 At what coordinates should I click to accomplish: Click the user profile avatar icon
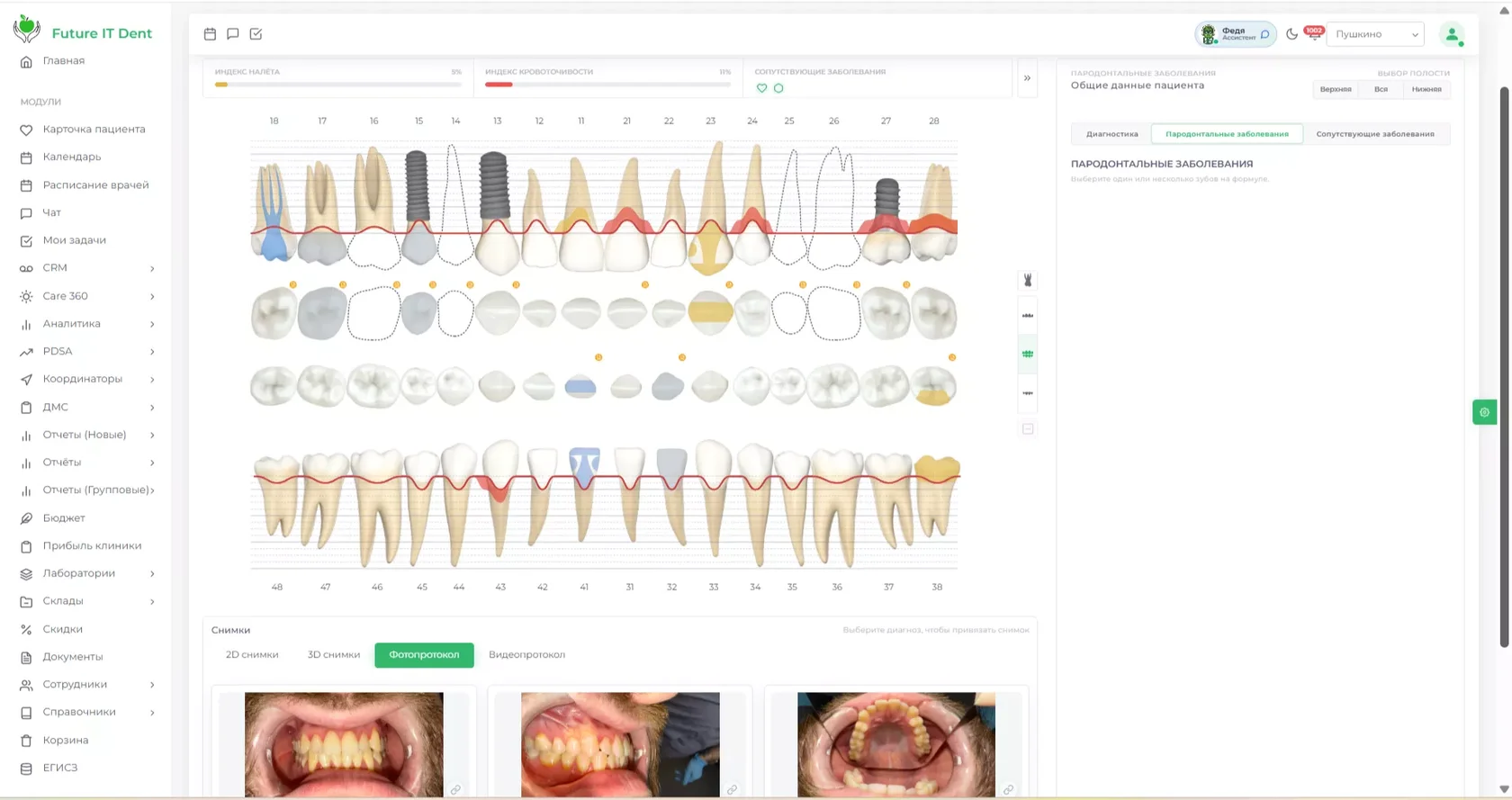click(x=1452, y=34)
